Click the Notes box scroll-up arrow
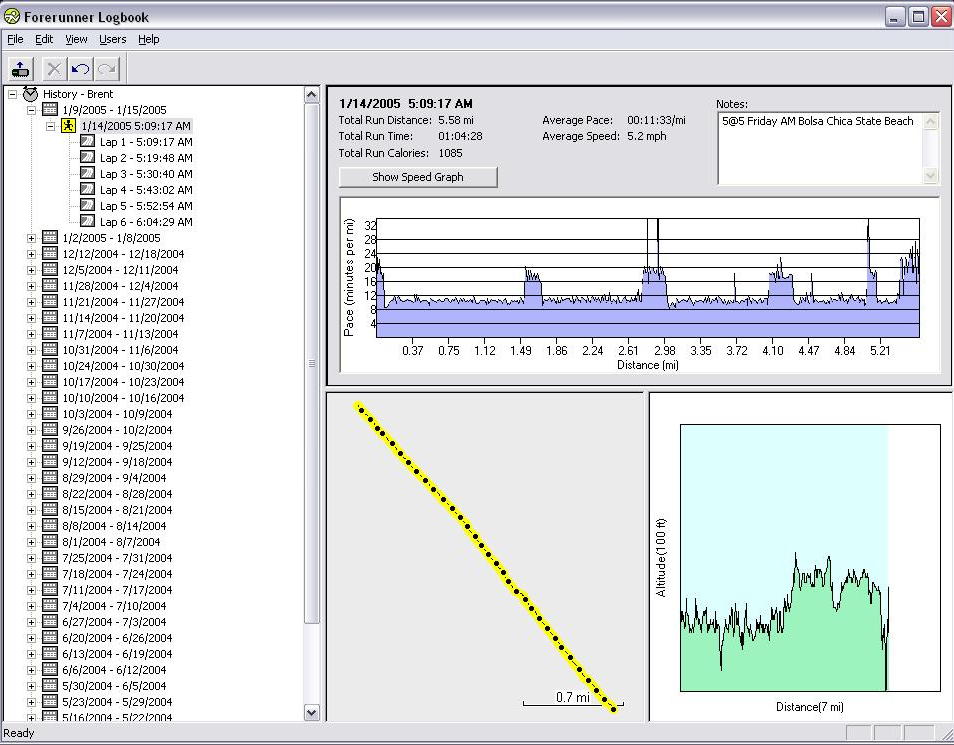This screenshot has height=745, width=954. 930,121
